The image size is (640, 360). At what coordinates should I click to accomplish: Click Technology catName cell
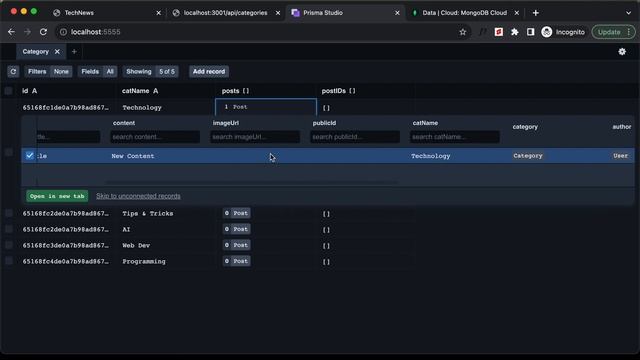(142, 108)
